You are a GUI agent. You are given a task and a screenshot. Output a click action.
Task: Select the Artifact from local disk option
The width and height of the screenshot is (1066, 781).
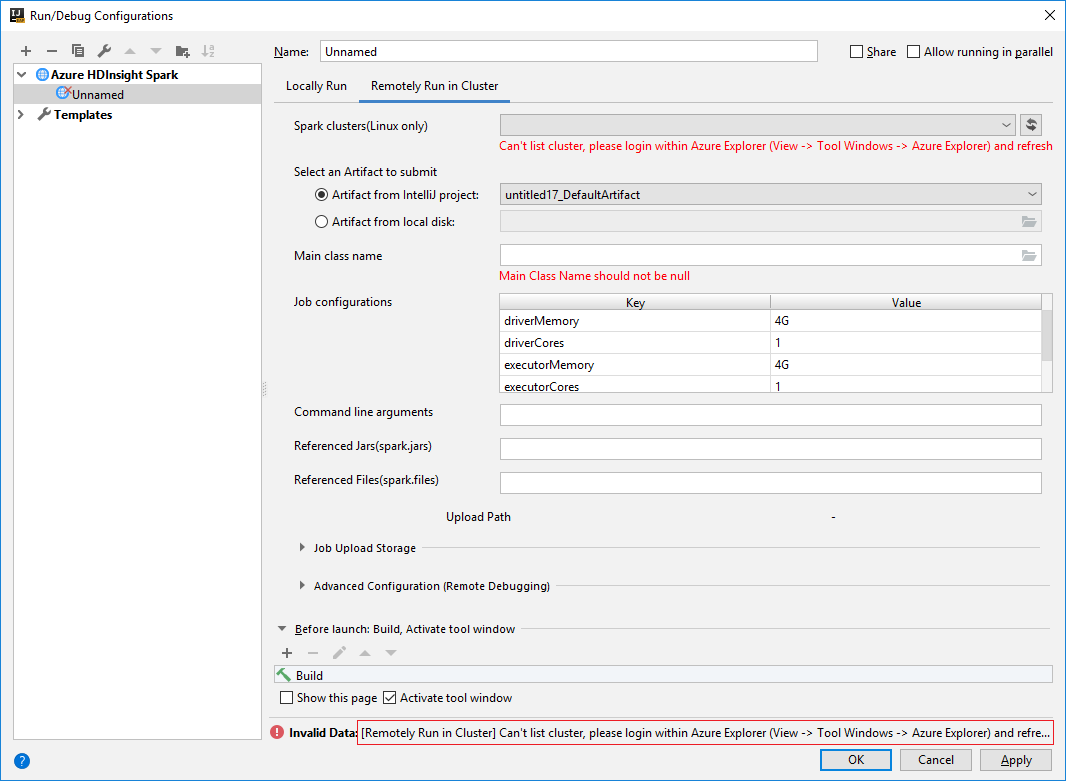(x=321, y=221)
